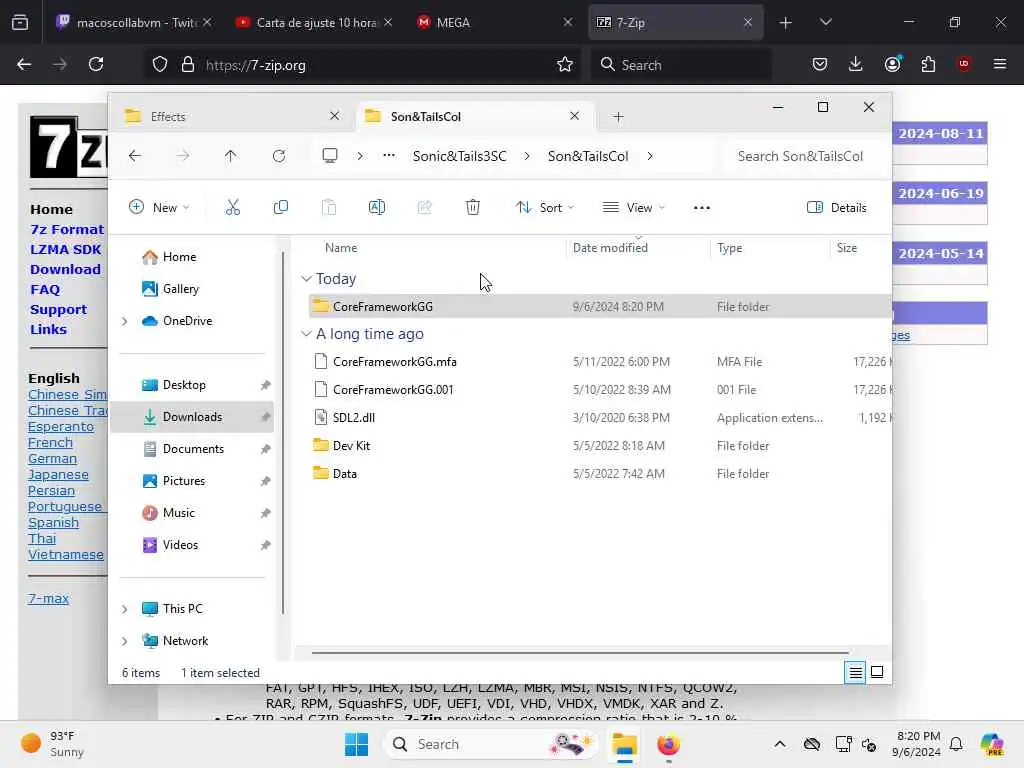Expand the chevron after Son&TailsCol in address bar
The width and height of the screenshot is (1024, 768).
tap(650, 156)
